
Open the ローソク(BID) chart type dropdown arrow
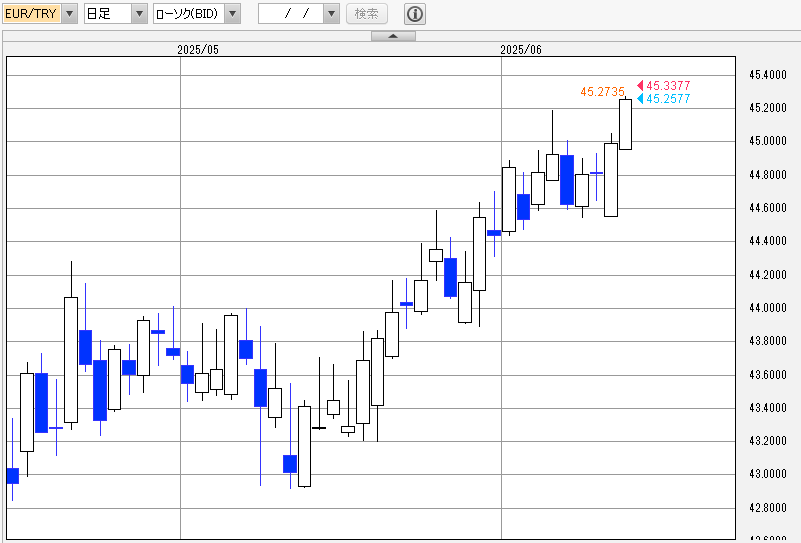(x=232, y=14)
